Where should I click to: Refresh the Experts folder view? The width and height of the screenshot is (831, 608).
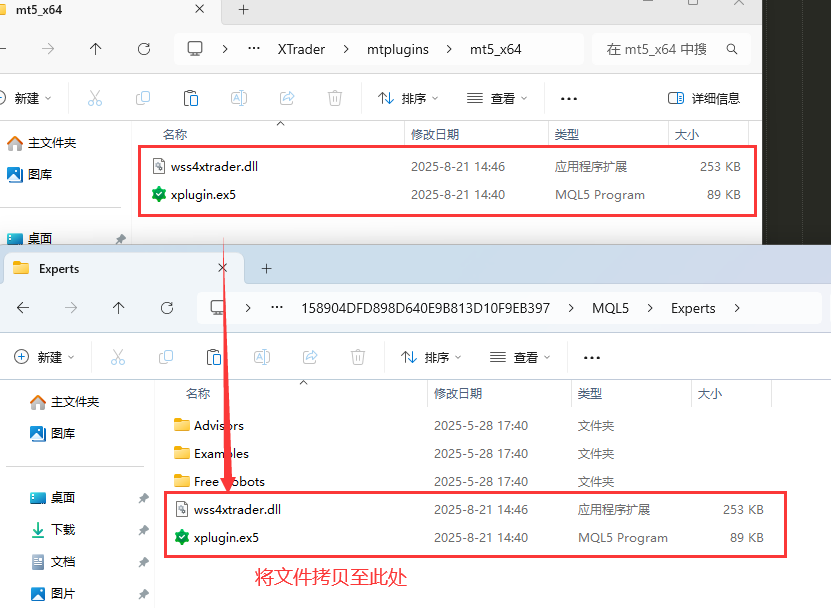167,308
